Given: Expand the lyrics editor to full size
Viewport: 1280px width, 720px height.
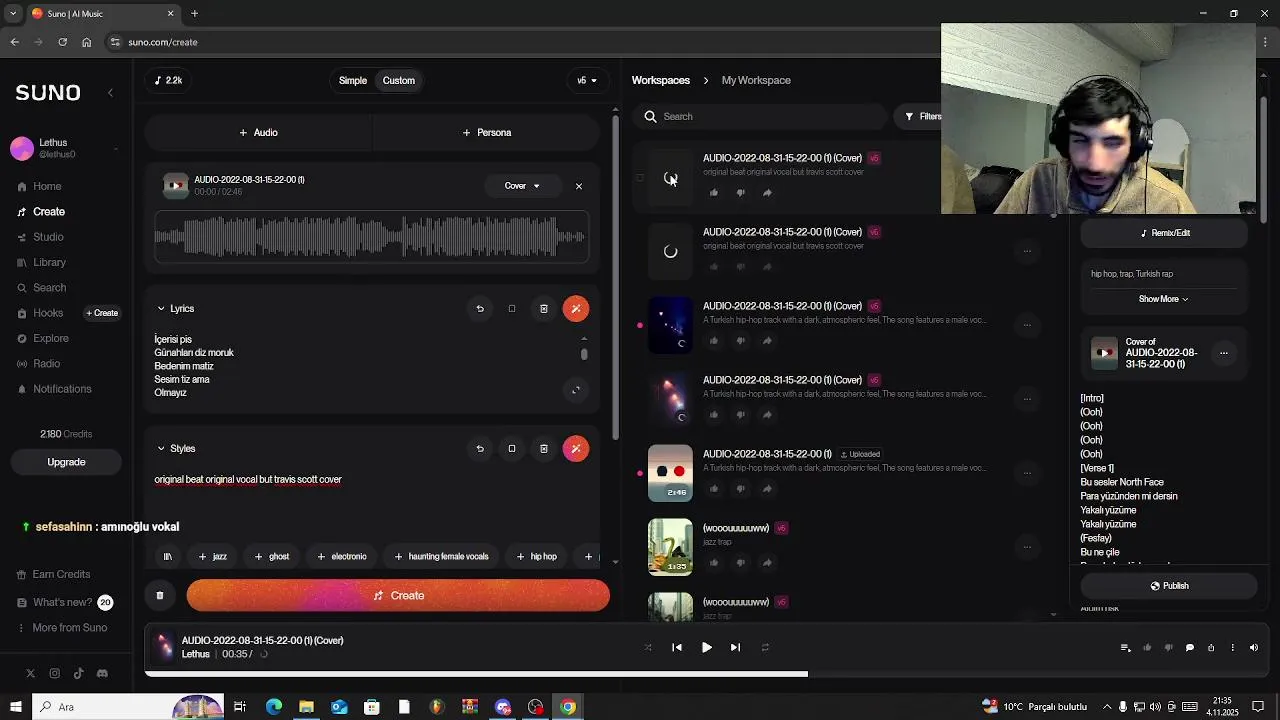Looking at the screenshot, I should (576, 390).
